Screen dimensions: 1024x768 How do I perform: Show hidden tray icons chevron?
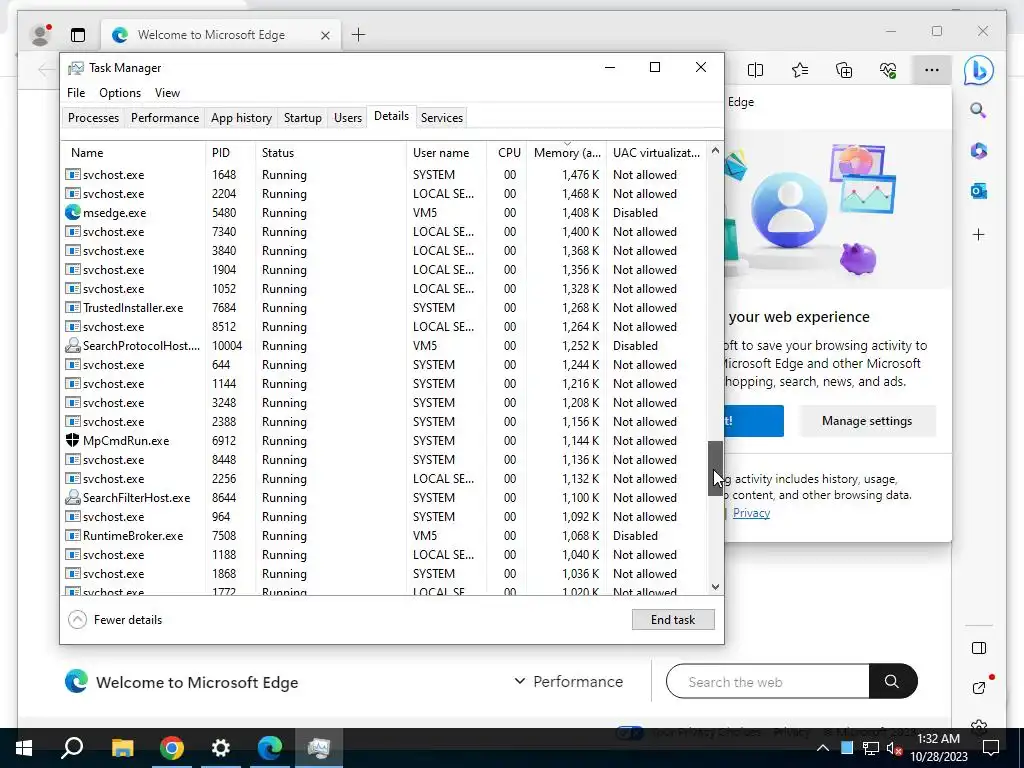823,748
